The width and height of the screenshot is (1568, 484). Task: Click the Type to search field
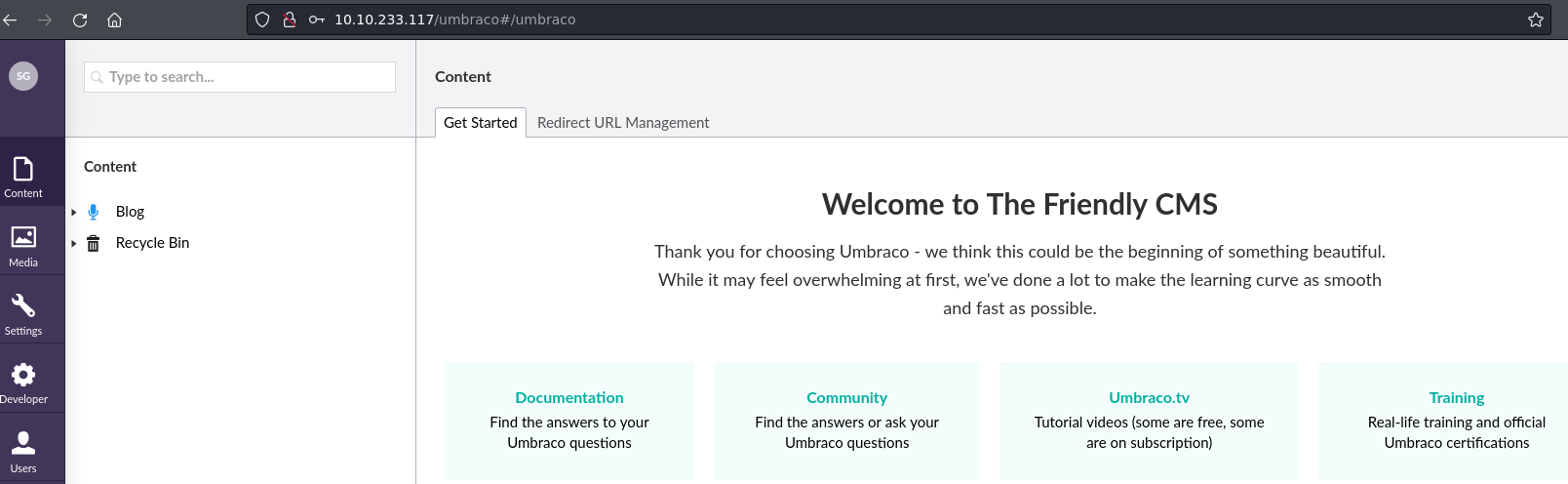pos(249,77)
